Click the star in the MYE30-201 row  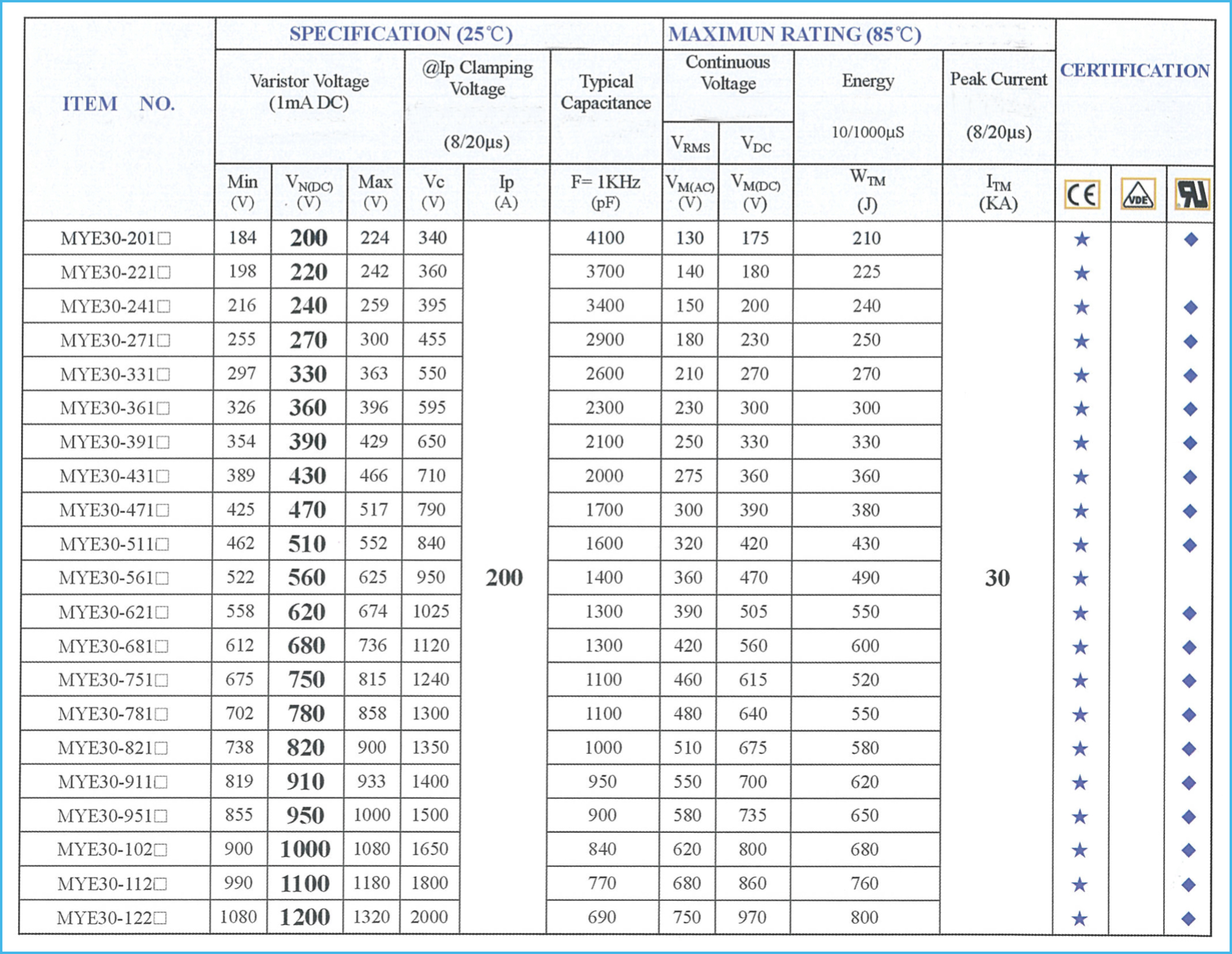click(x=1081, y=240)
